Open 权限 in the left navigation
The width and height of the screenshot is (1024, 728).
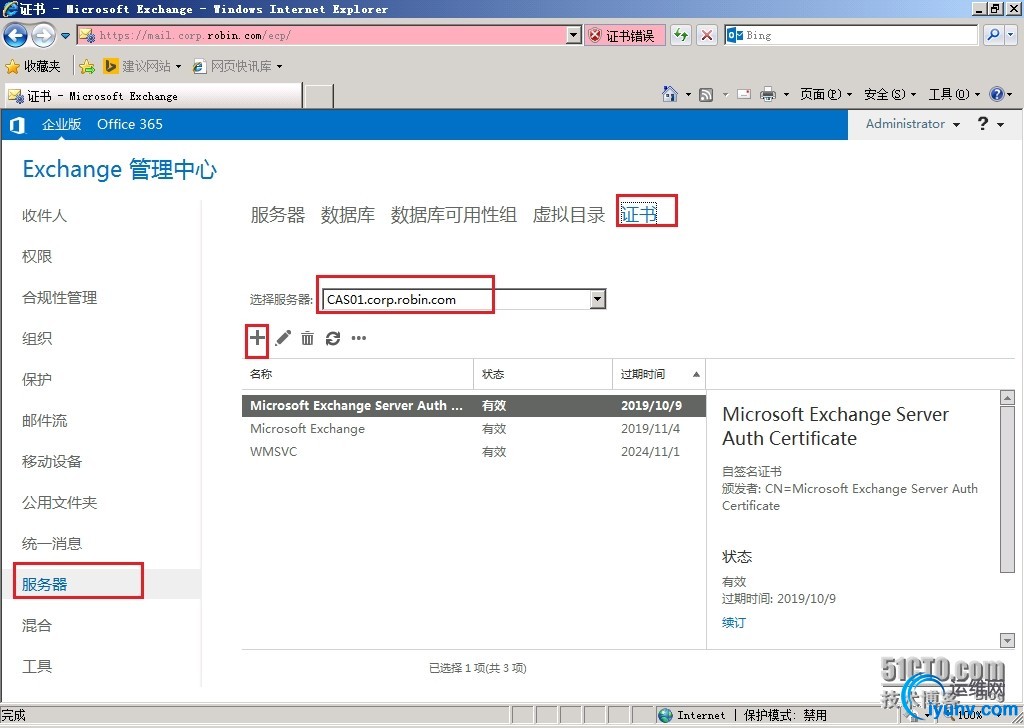(37, 257)
